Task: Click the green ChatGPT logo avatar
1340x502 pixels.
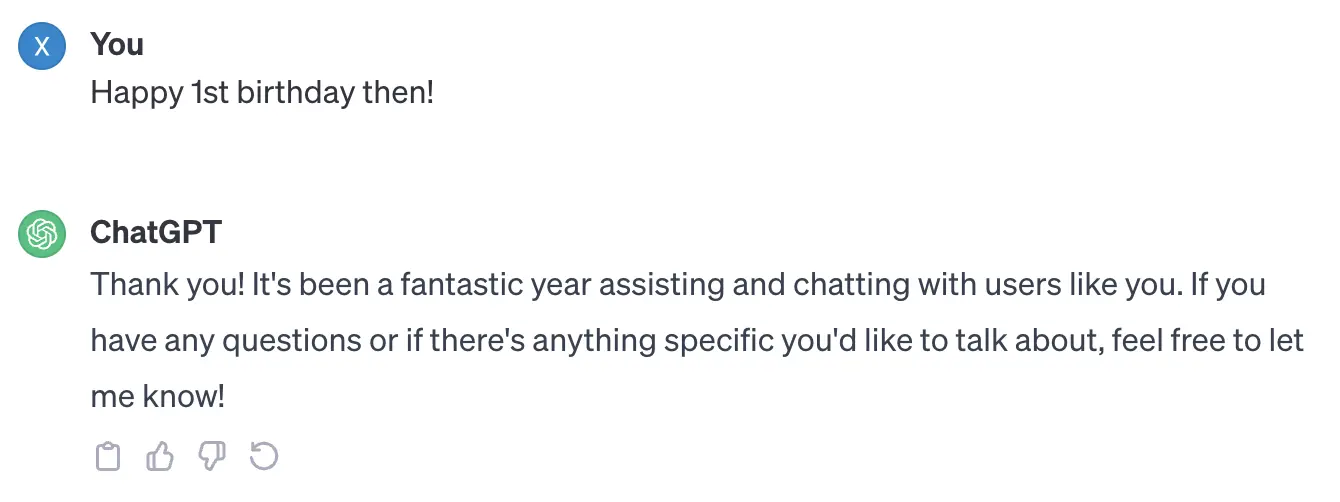Action: (x=42, y=235)
